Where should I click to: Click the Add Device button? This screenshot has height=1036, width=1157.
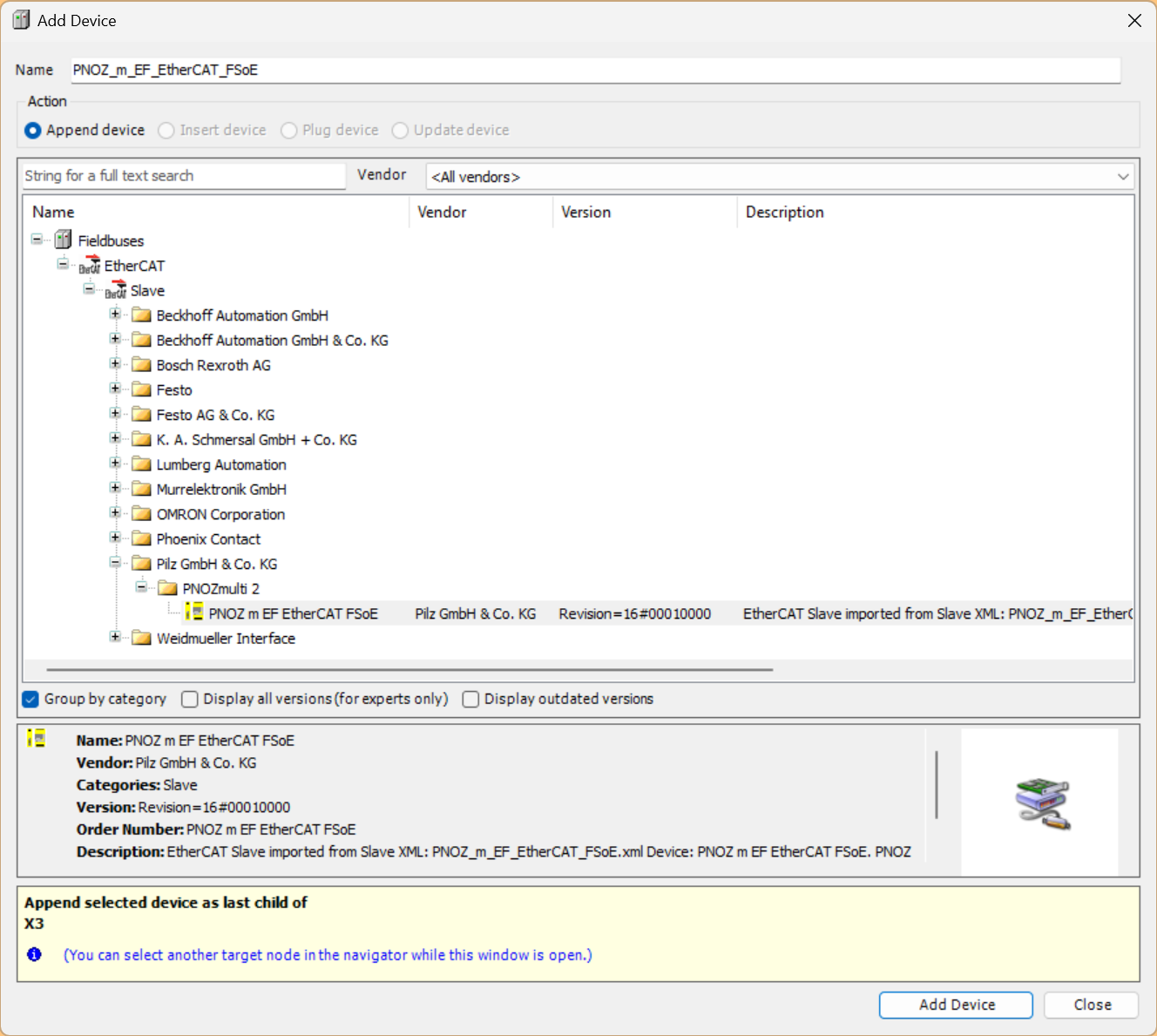click(956, 1005)
